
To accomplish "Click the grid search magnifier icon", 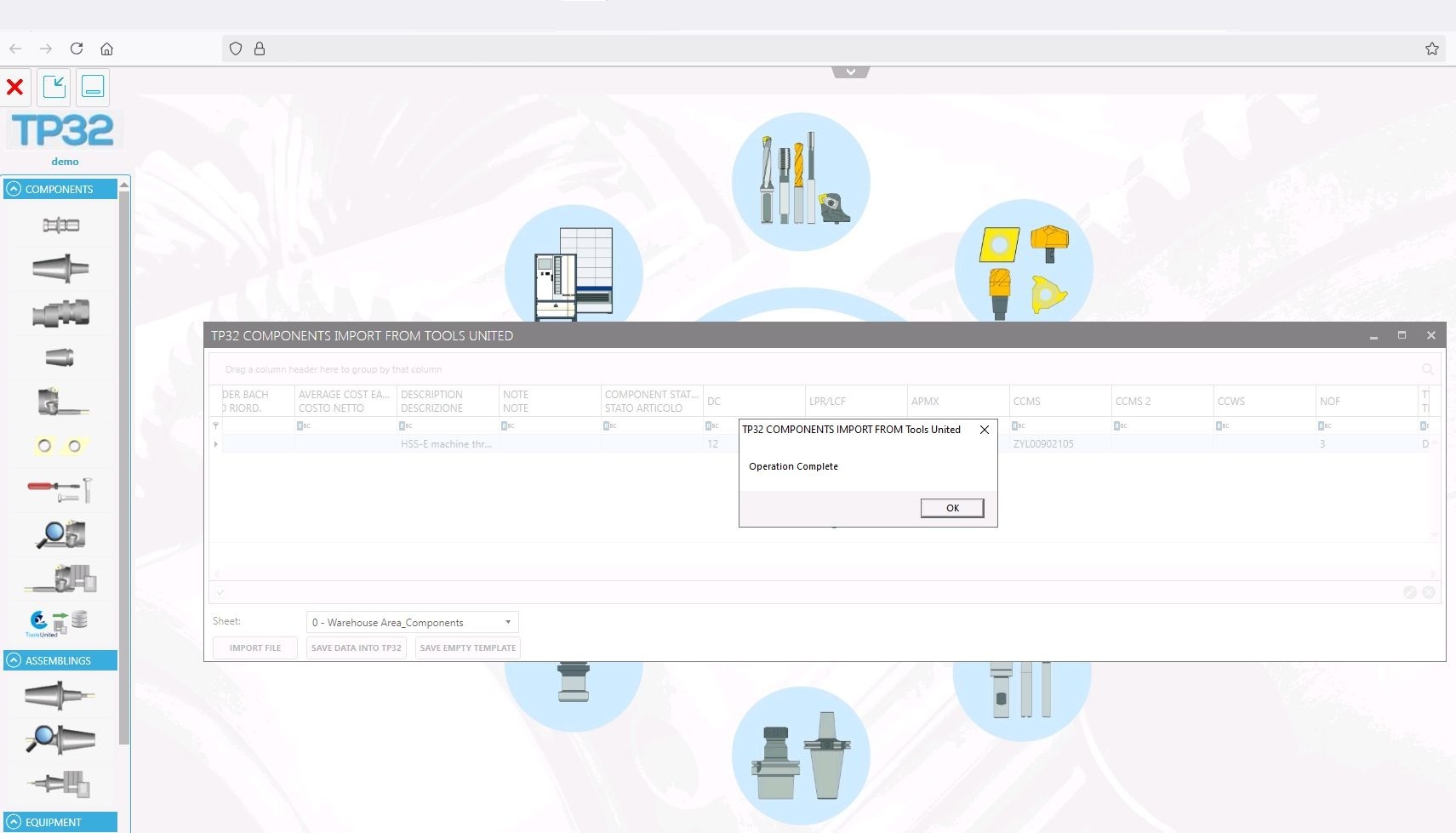I will (x=1427, y=369).
